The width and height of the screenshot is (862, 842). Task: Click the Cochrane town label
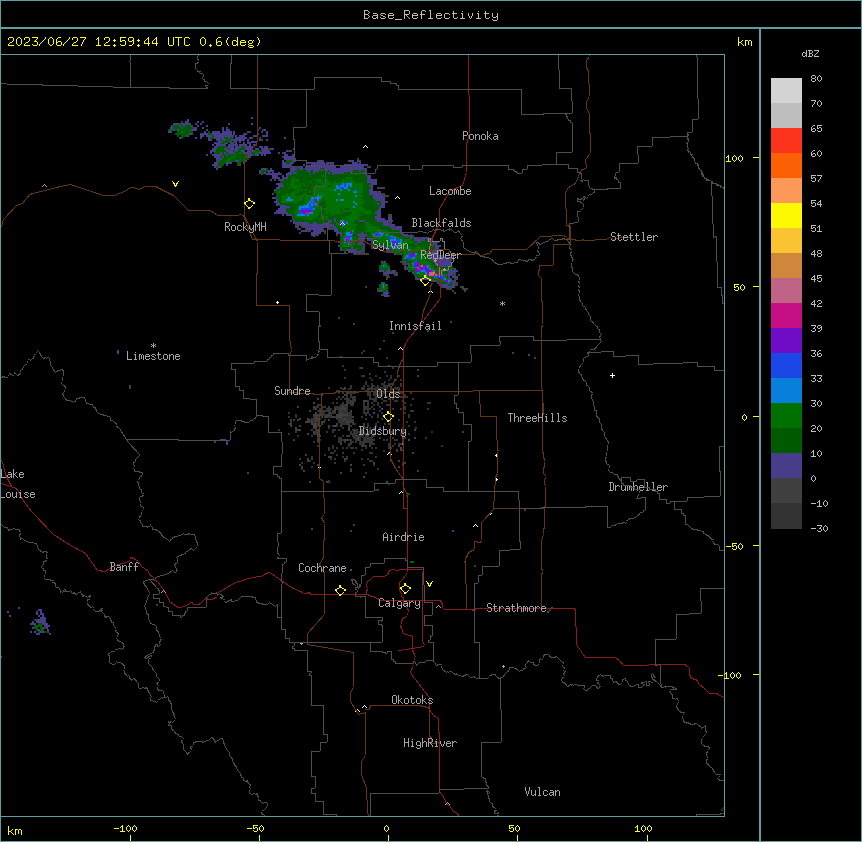pyautogui.click(x=322, y=568)
